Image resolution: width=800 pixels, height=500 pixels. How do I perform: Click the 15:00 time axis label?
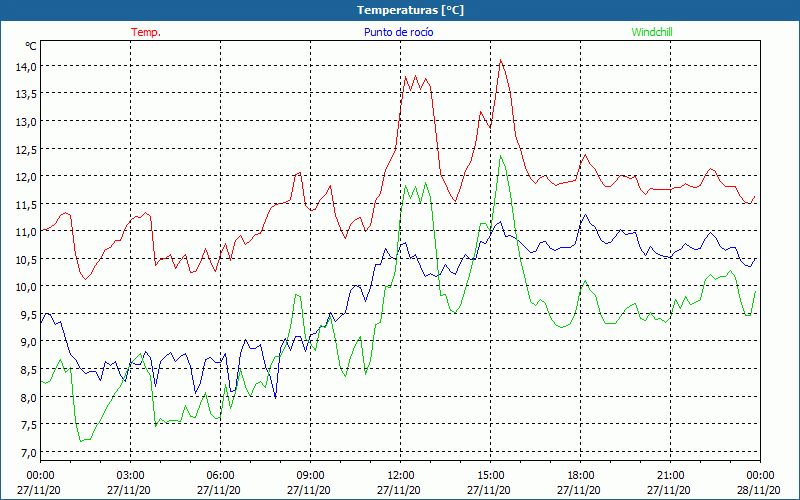pos(490,475)
